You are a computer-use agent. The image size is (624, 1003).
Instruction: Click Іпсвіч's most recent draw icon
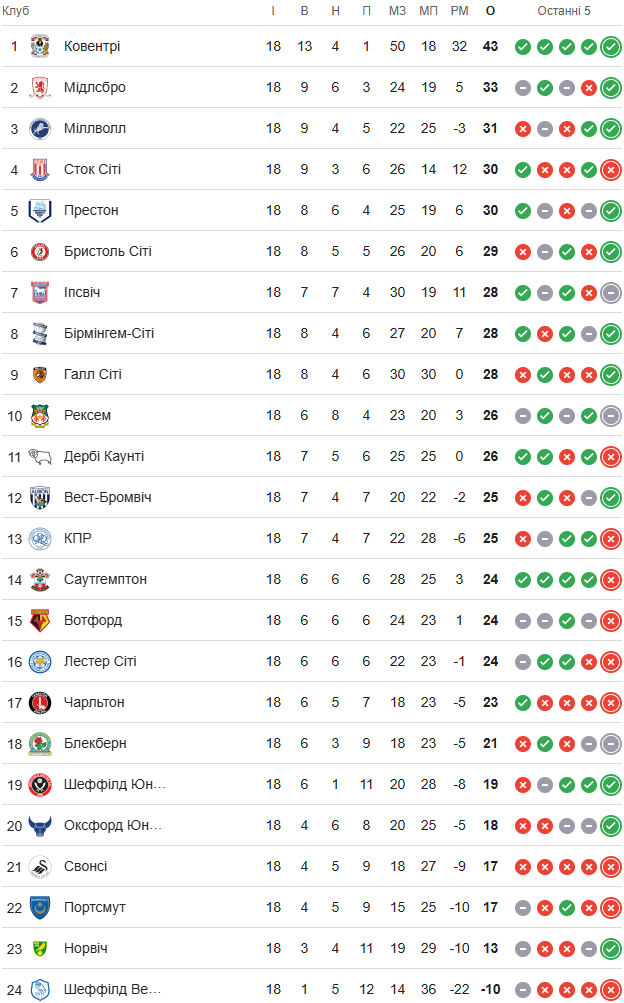click(x=611, y=292)
